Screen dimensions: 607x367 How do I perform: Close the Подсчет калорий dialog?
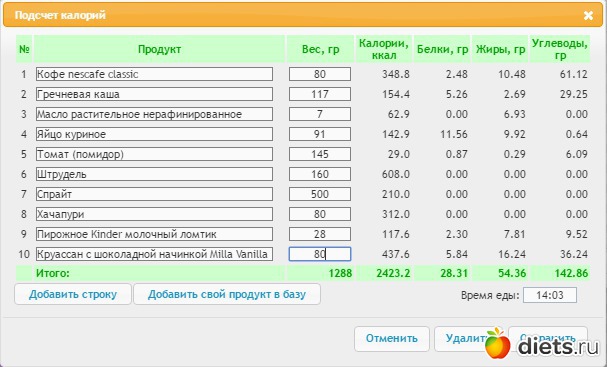tap(588, 15)
